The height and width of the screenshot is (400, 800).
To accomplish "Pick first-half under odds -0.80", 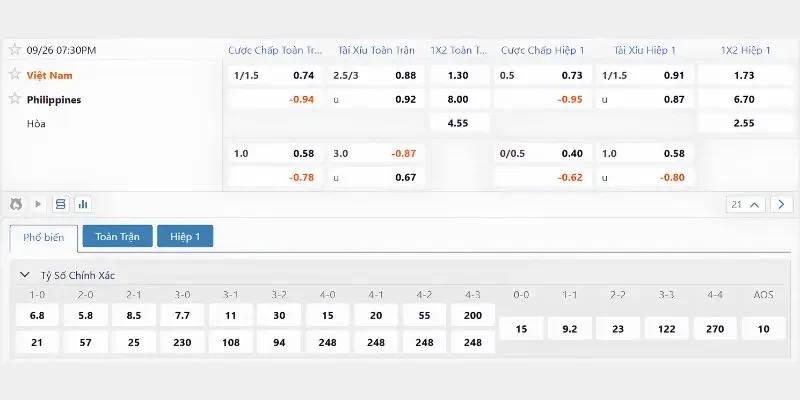I will tap(645, 178).
